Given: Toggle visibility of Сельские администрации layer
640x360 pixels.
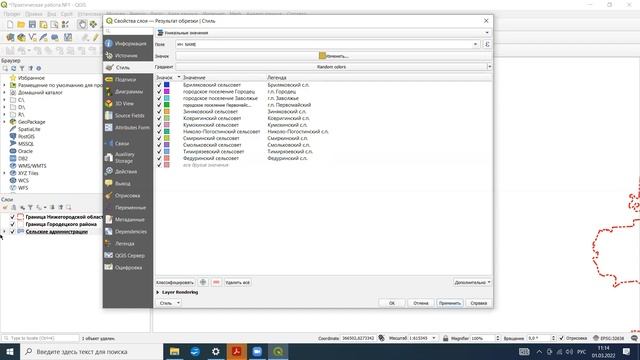Looking at the screenshot, I should click(x=12, y=231).
